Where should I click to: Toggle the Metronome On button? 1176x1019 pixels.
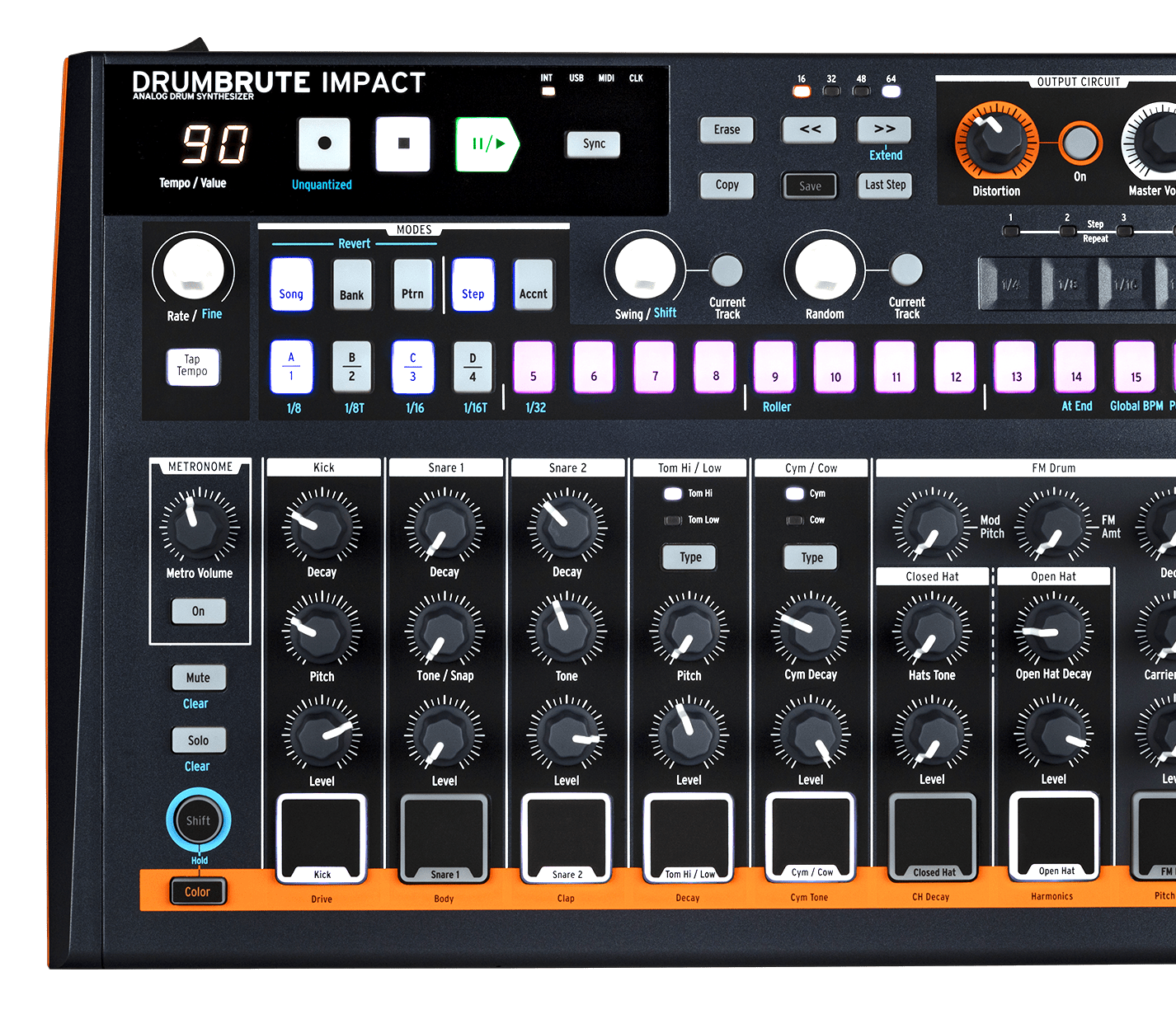point(198,611)
